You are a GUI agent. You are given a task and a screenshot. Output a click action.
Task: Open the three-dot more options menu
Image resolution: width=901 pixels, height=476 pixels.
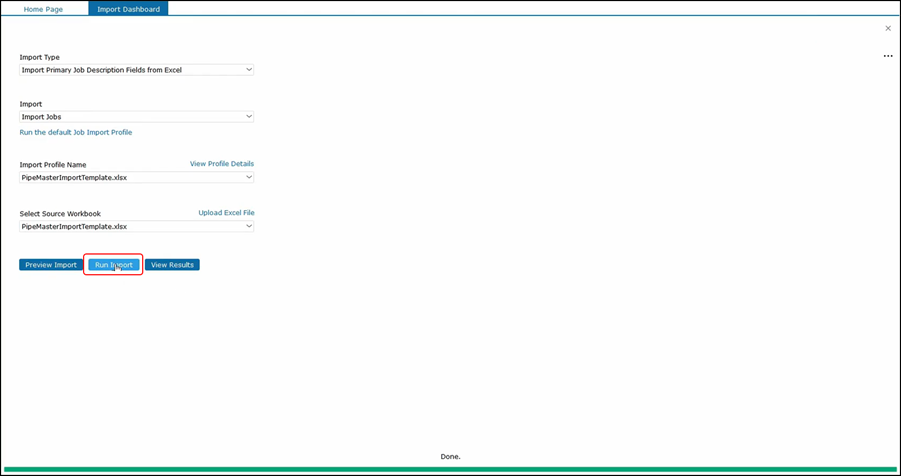coord(888,56)
